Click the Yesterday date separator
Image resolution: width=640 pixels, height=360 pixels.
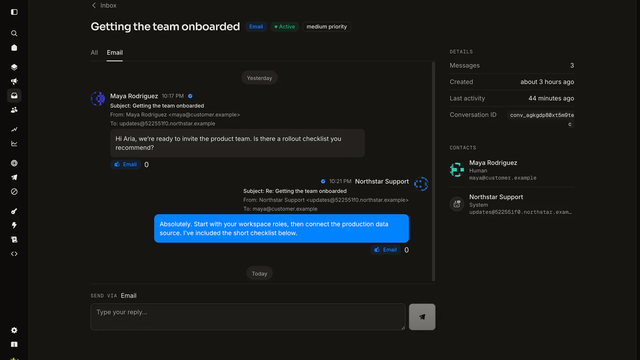[x=259, y=78]
